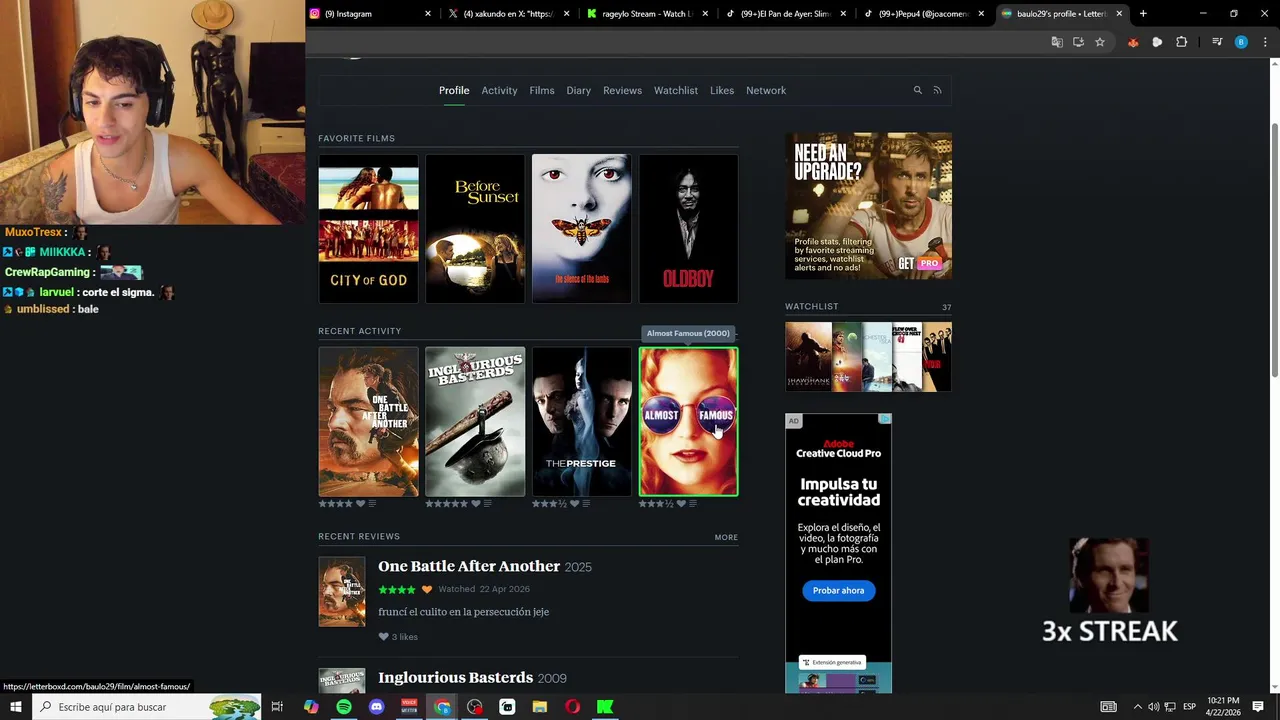Screen dimensions: 1280x720
Task: Open new browser tab with plus
Action: pyautogui.click(x=1143, y=14)
